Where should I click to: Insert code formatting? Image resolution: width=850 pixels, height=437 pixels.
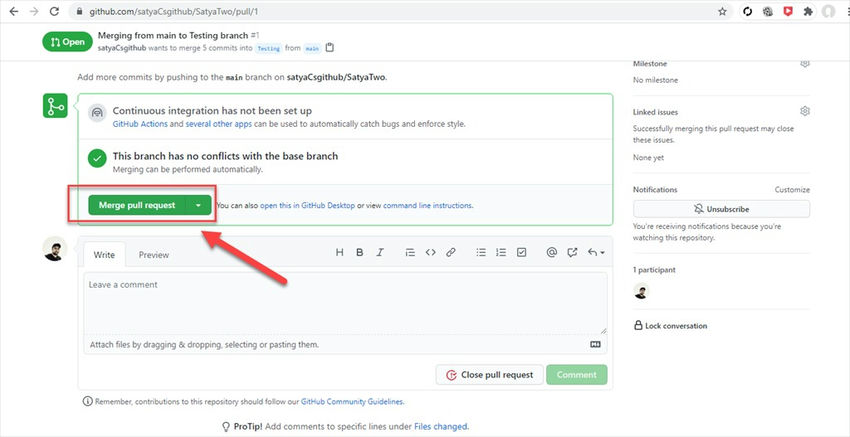point(430,252)
